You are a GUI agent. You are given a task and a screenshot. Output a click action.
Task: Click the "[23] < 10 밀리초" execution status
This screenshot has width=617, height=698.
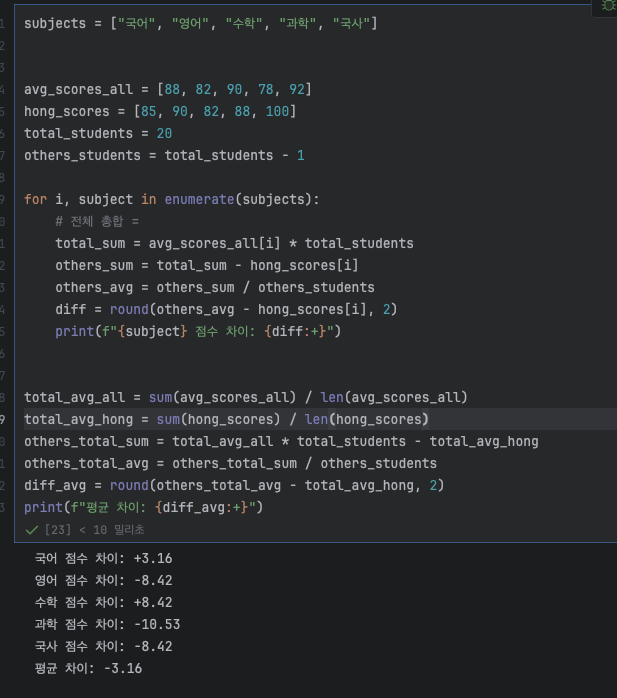click(x=94, y=530)
